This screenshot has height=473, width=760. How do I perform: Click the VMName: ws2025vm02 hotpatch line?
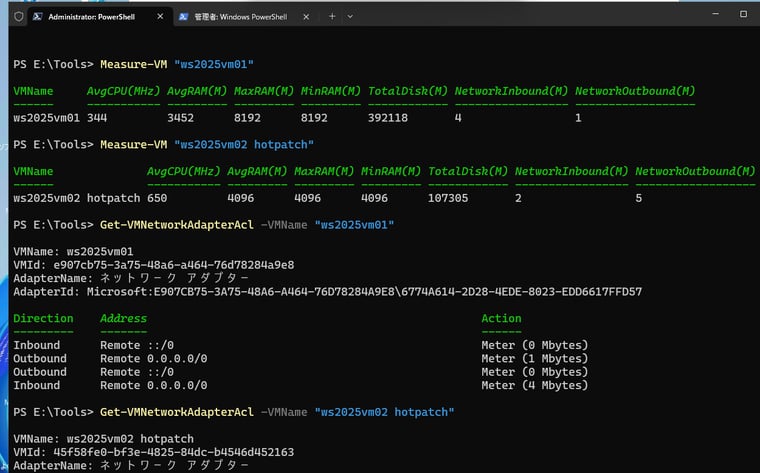(103, 439)
